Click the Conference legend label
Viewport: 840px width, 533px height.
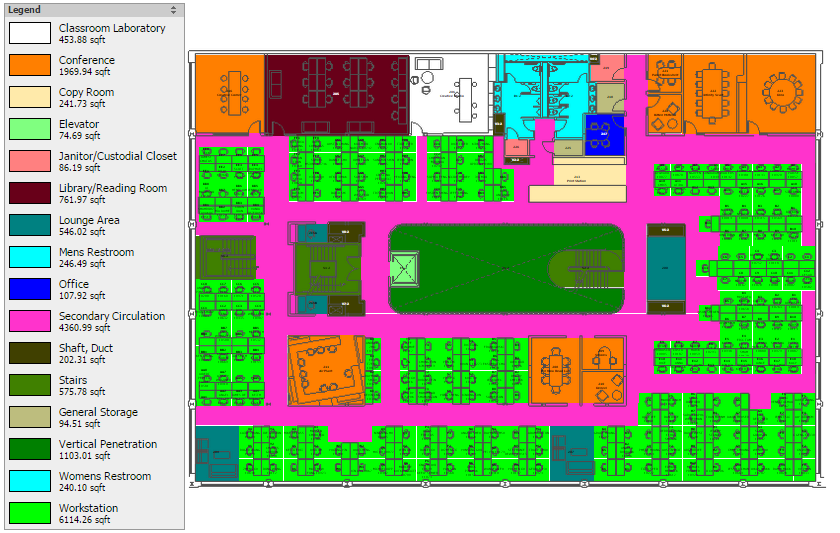(87, 60)
